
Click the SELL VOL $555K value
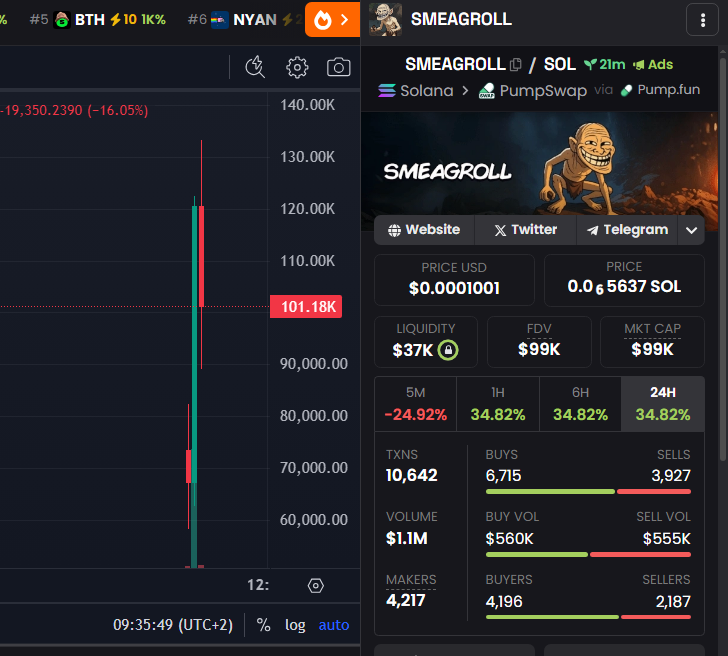coord(666,539)
